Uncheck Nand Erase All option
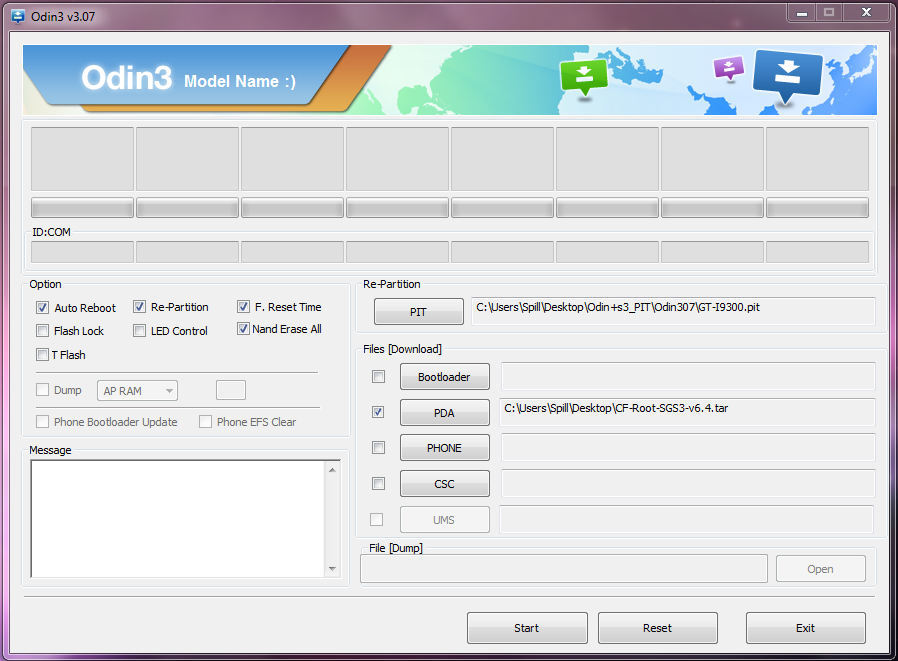 point(243,329)
